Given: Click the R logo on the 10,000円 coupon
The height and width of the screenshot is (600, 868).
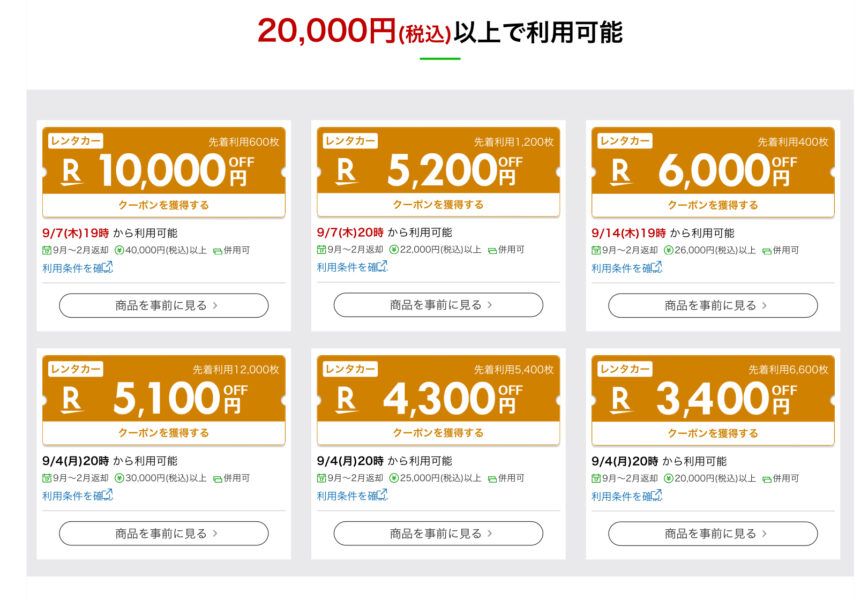Looking at the screenshot, I should click(71, 172).
